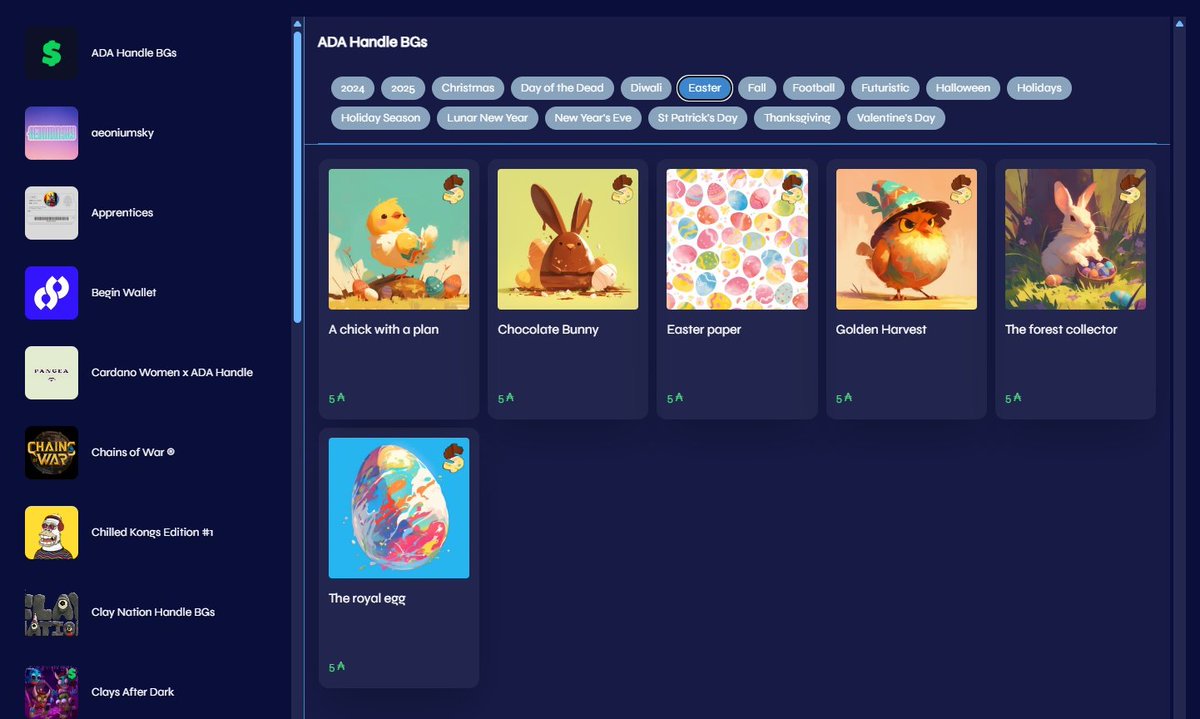The width and height of the screenshot is (1200, 719).
Task: Open the Chilled Kongs Edition #1 icon
Action: click(x=51, y=532)
